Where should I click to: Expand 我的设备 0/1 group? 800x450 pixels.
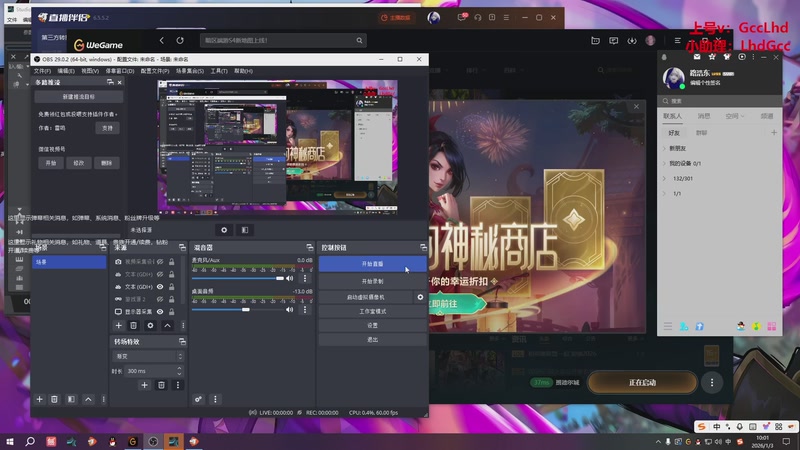tap(664, 163)
